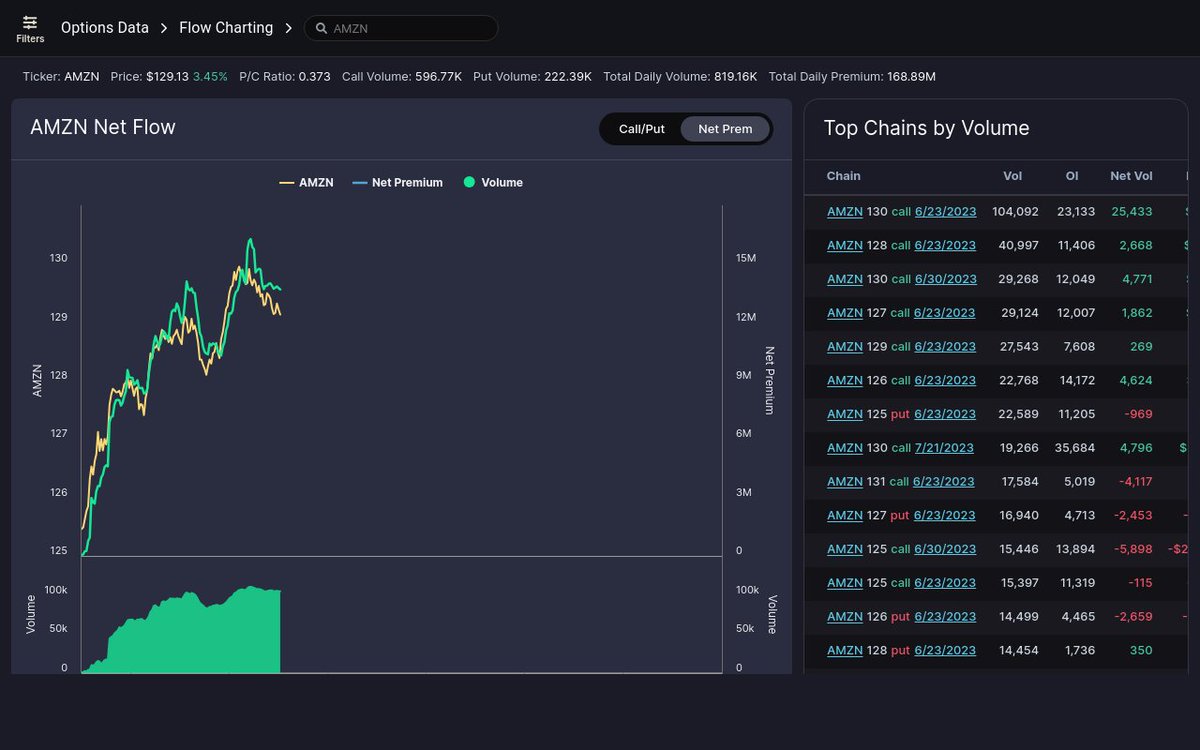Toggle AMZN series in chart legend
The image size is (1200, 750).
pos(306,183)
